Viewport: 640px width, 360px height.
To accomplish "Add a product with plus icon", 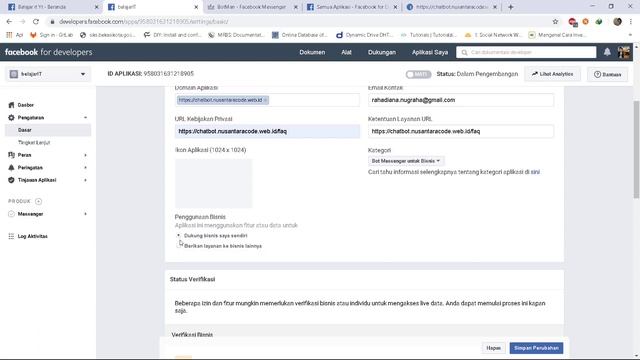I will [x=38, y=201].
